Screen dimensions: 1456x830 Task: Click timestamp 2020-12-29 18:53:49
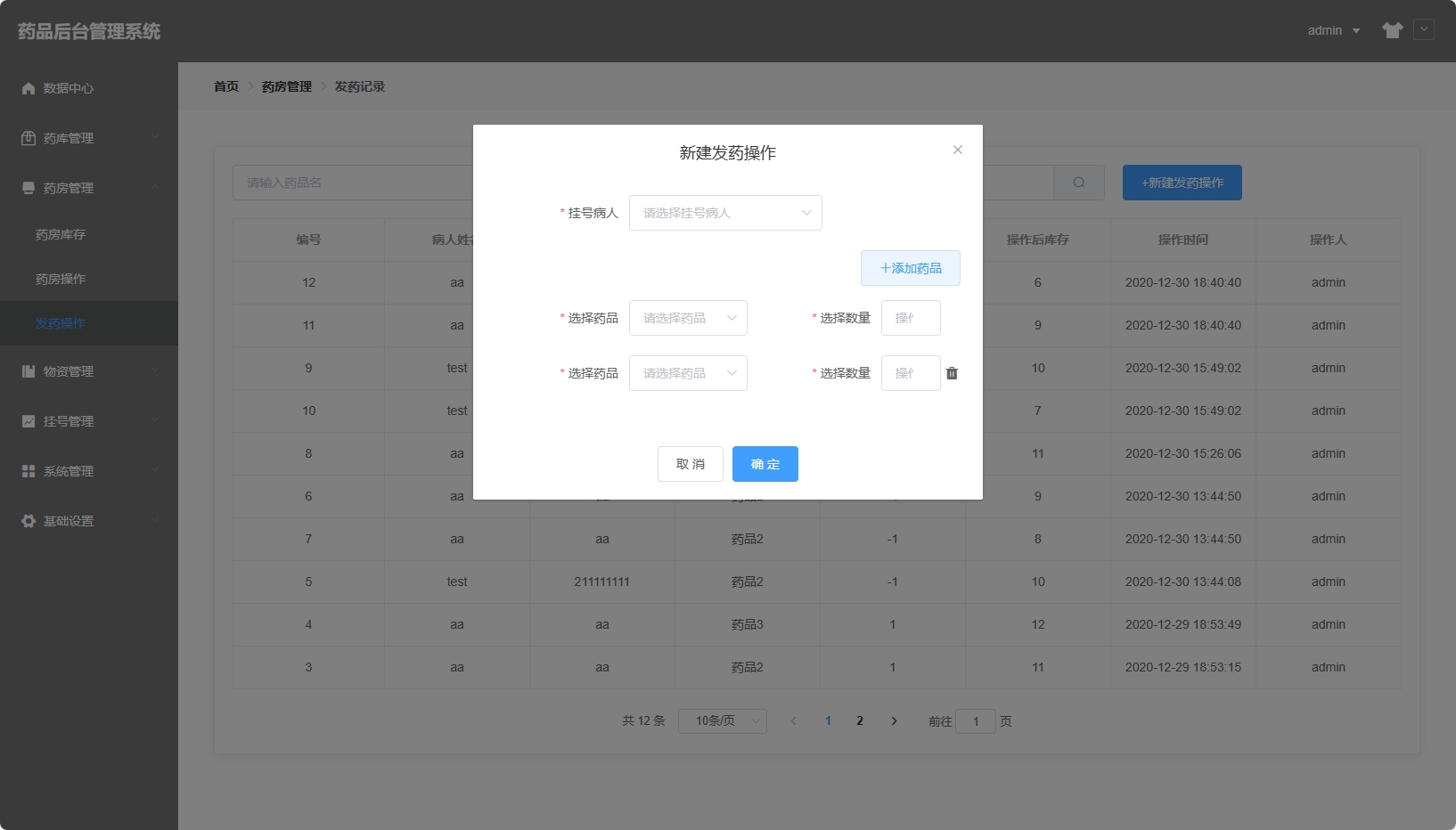click(1183, 624)
